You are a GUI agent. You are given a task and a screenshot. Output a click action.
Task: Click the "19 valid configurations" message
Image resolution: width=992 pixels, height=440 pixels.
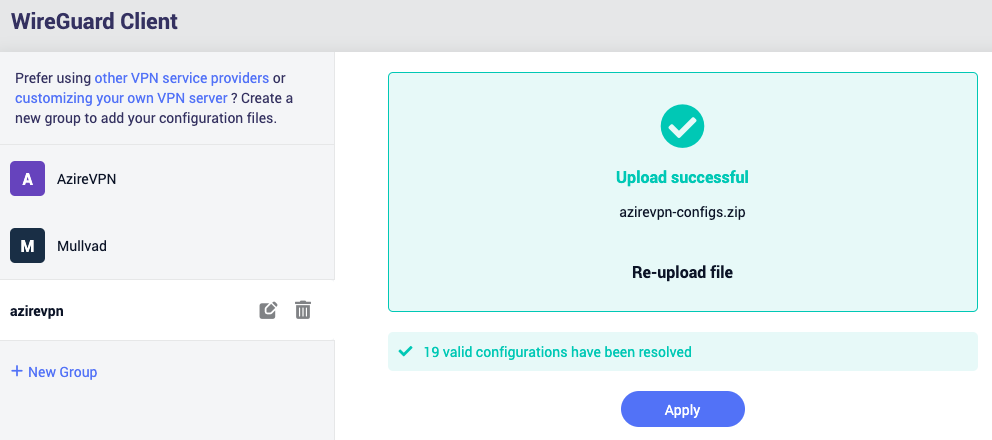557,351
